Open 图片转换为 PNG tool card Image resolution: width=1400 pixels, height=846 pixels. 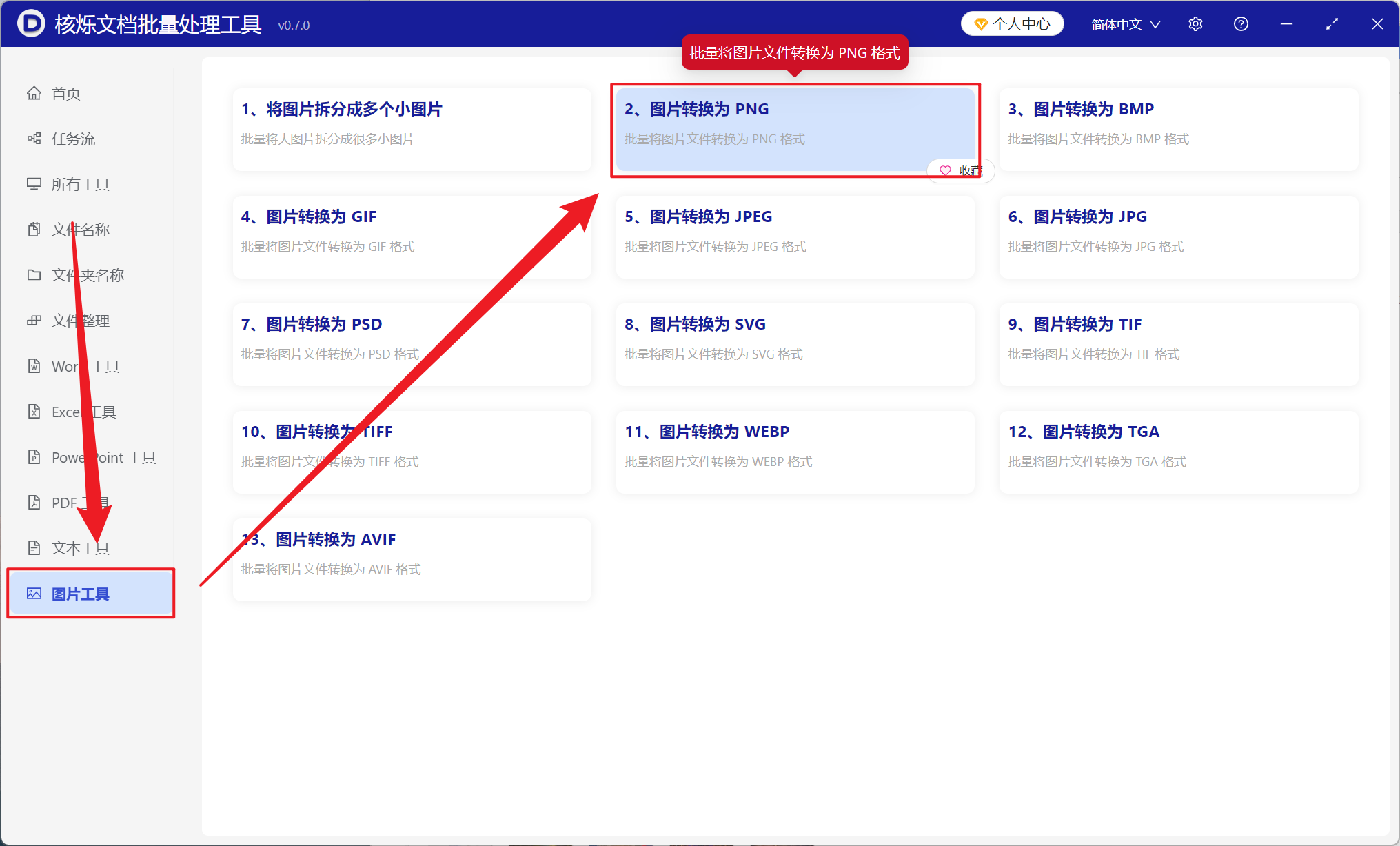(795, 130)
